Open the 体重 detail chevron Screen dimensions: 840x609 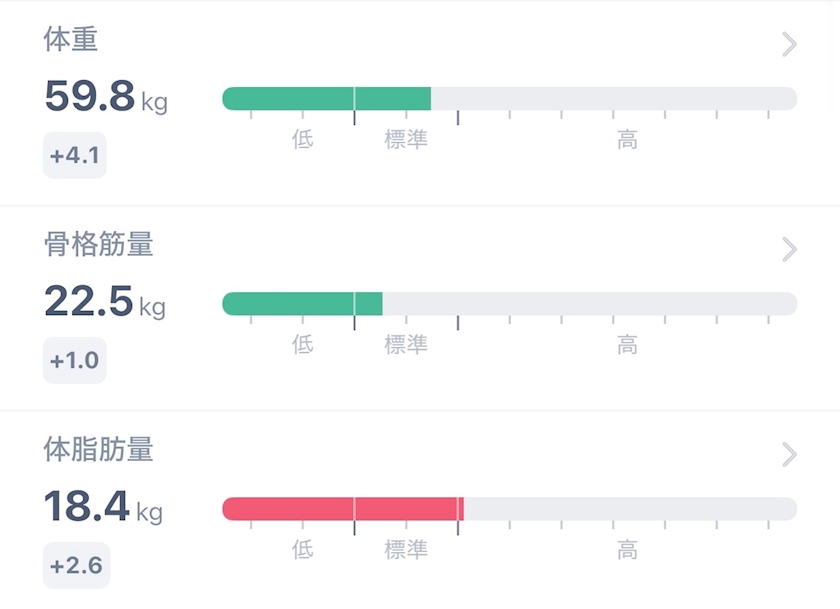pyautogui.click(x=789, y=44)
